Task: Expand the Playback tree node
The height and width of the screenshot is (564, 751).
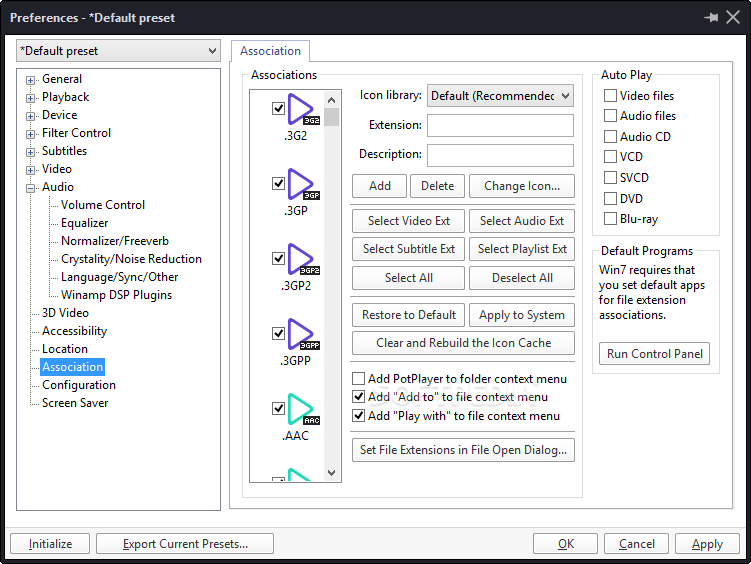Action: [31, 98]
